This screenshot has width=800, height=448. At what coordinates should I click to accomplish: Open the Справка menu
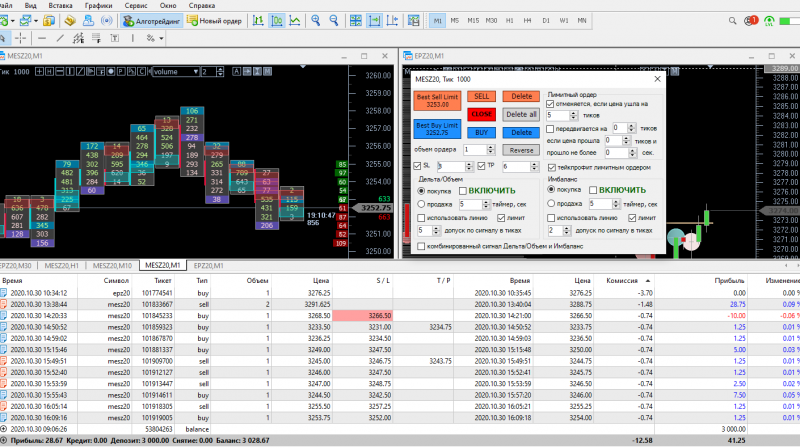(x=202, y=6)
